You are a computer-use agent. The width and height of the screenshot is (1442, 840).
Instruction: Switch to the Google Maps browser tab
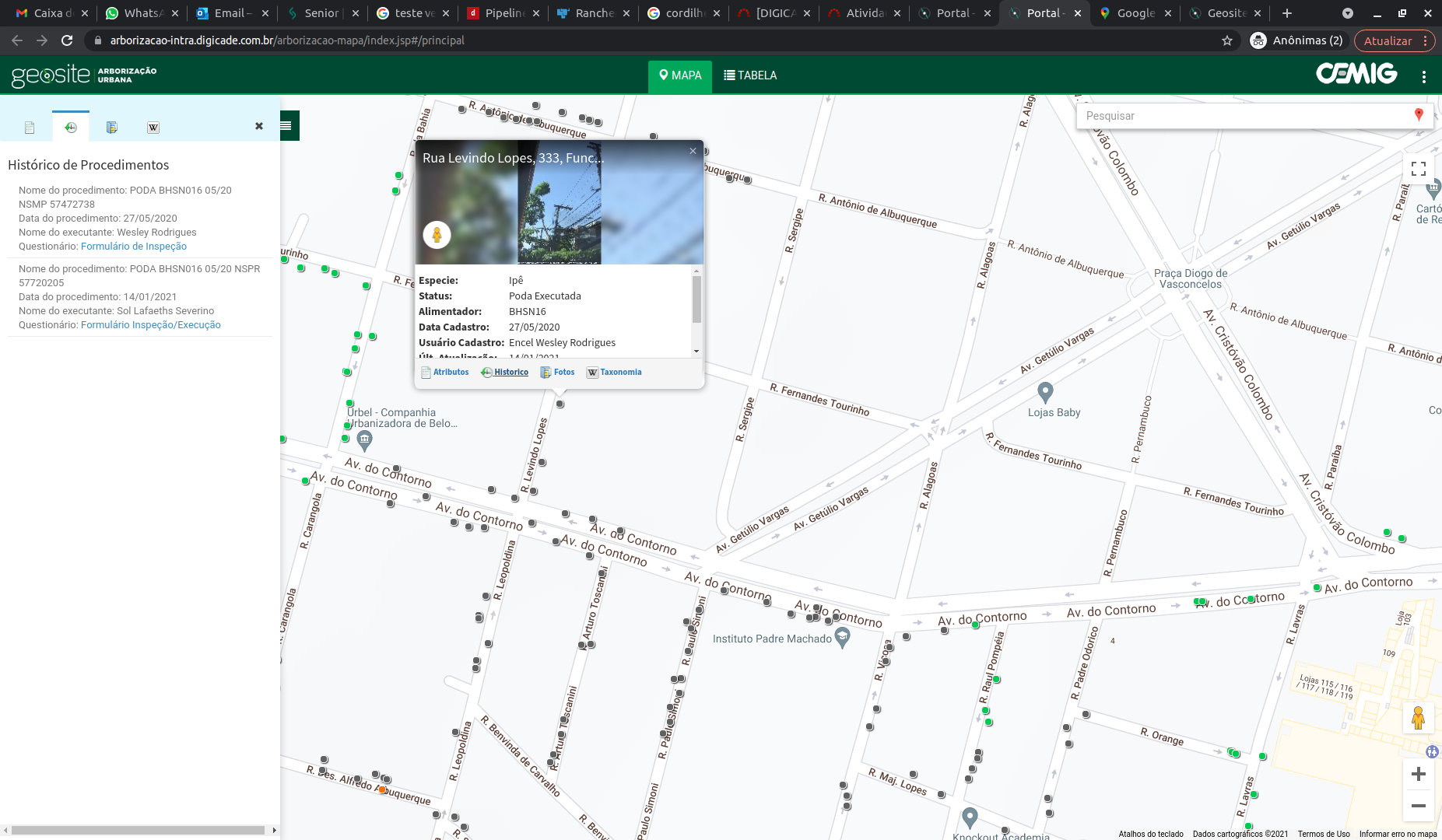(x=1135, y=13)
